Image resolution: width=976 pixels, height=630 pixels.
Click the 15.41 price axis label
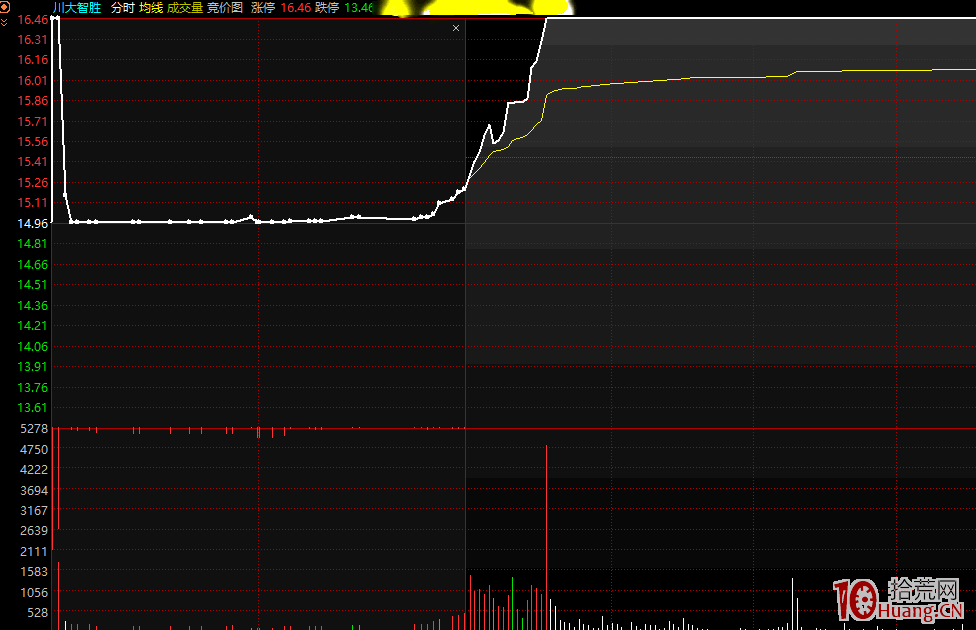click(32, 162)
